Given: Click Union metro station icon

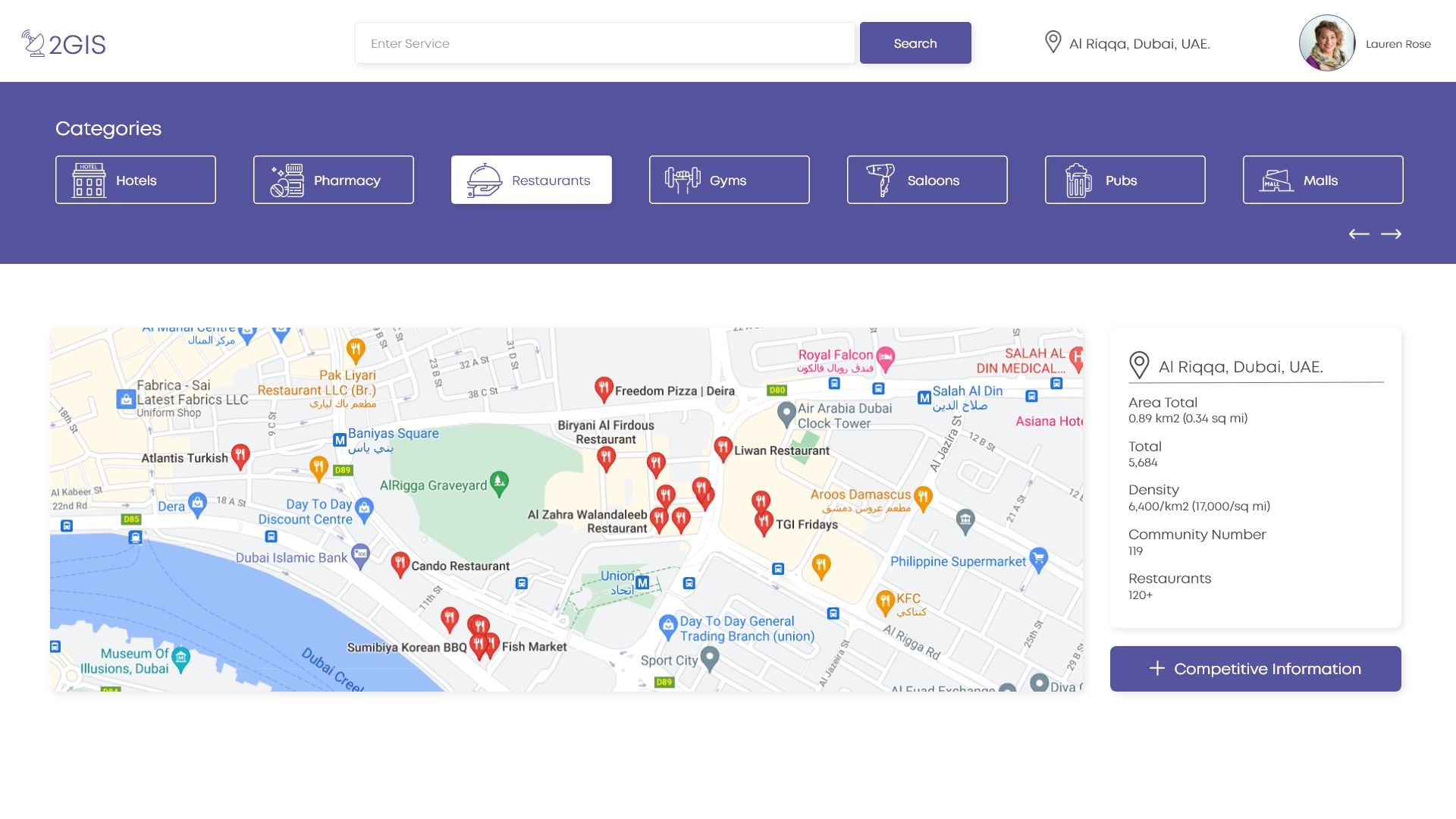Looking at the screenshot, I should coord(642,582).
